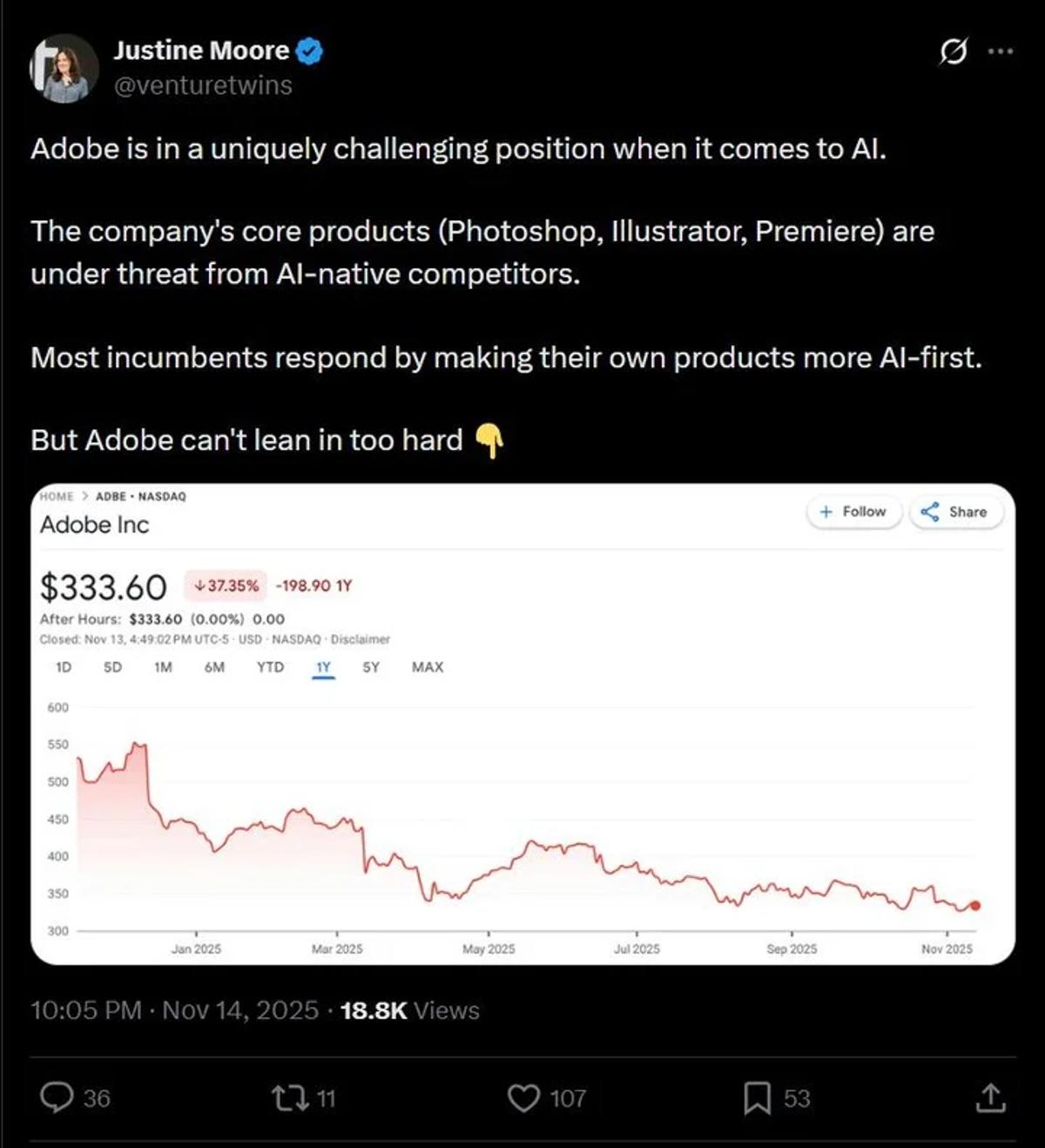
Task: Click the reply comment bubble icon
Action: 57,1097
